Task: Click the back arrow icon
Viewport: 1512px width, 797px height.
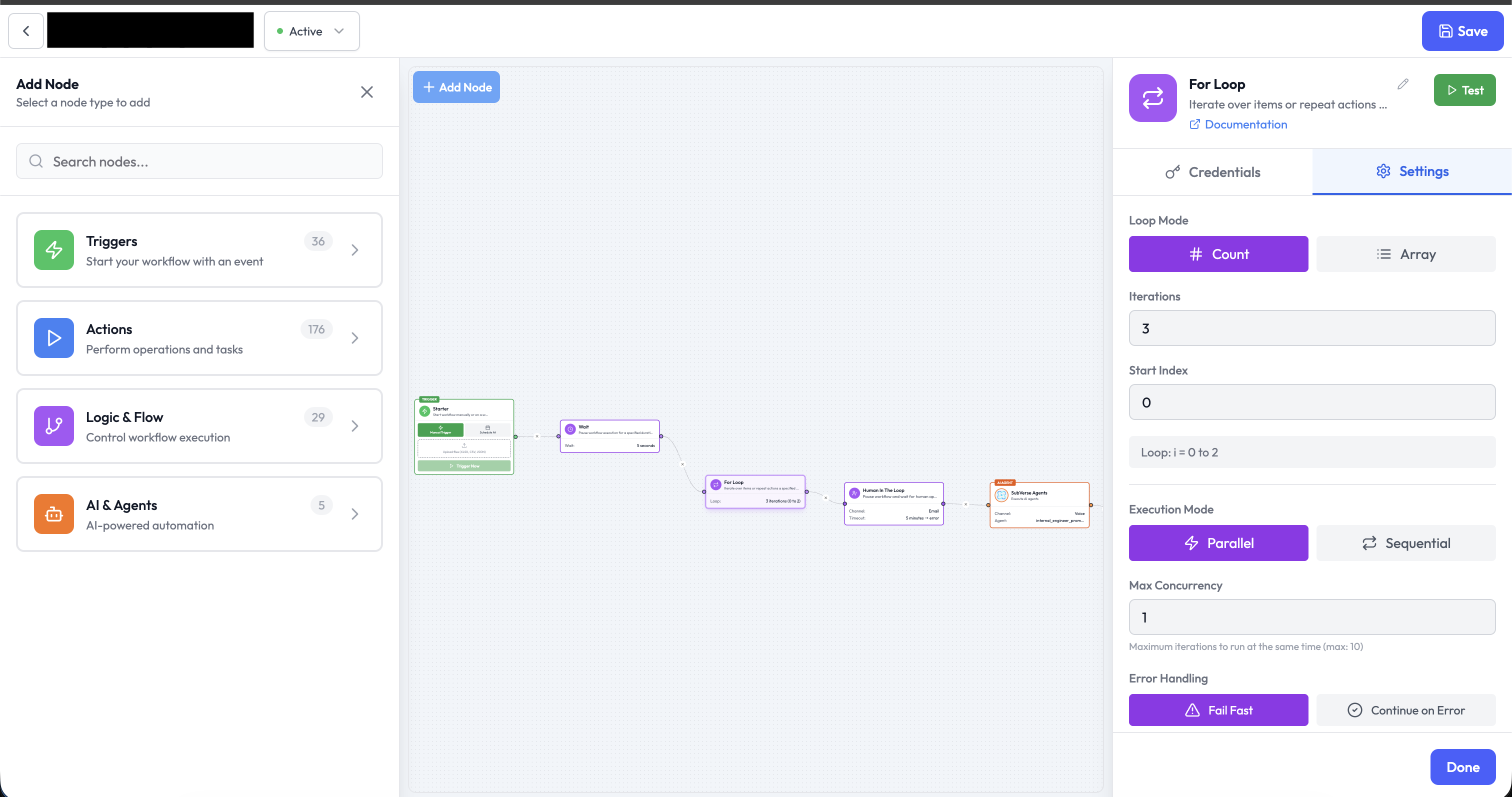Action: [26, 31]
